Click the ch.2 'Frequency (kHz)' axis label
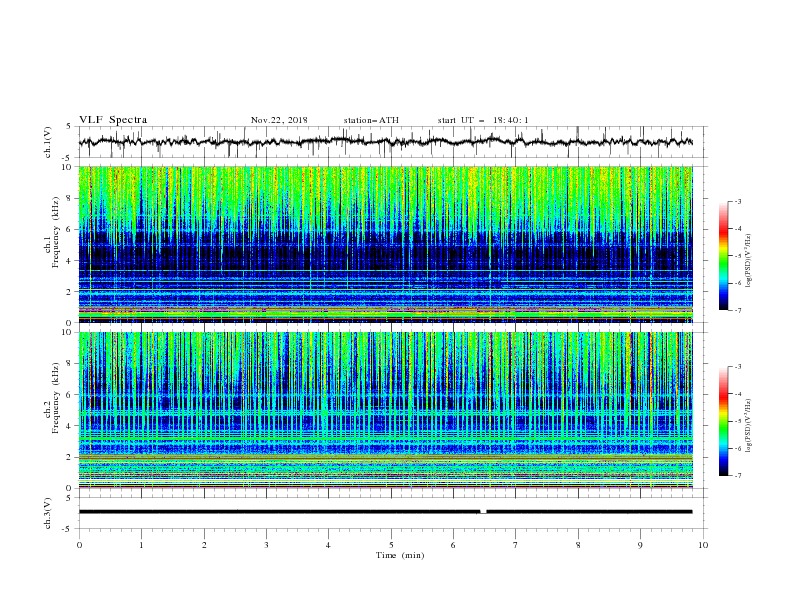Viewport: 792px width, 612px height. [56, 398]
